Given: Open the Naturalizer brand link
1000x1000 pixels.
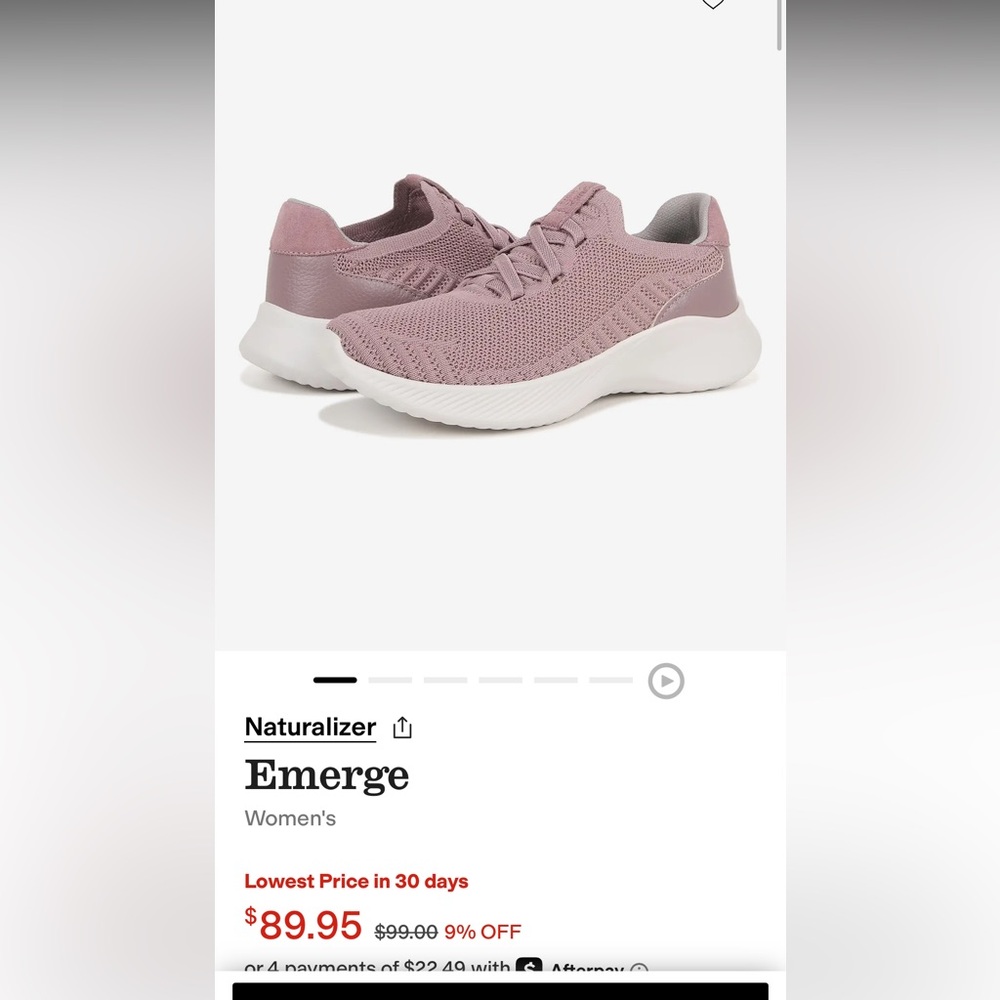Looking at the screenshot, I should pyautogui.click(x=310, y=727).
